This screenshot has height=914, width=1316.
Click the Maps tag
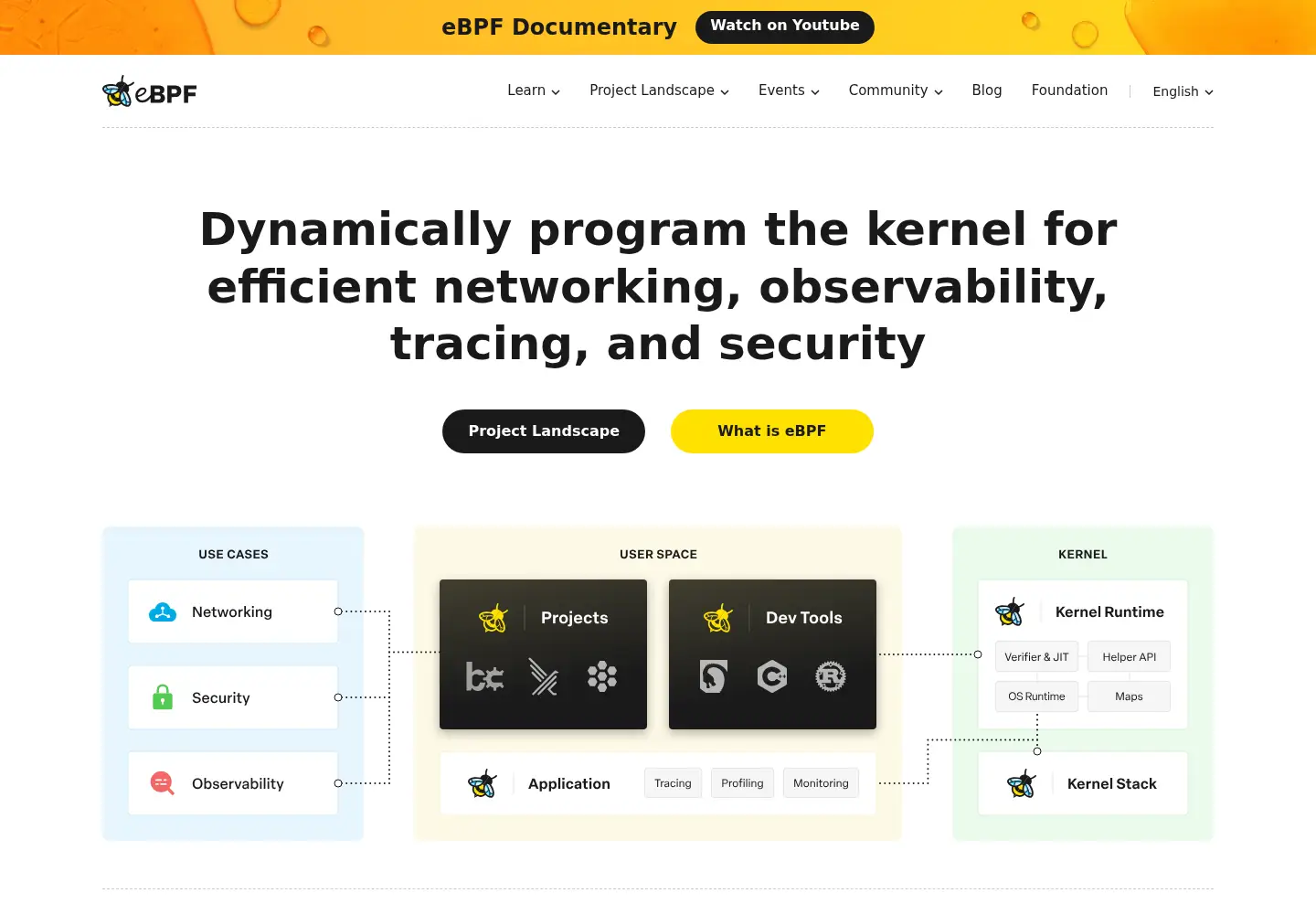point(1129,696)
